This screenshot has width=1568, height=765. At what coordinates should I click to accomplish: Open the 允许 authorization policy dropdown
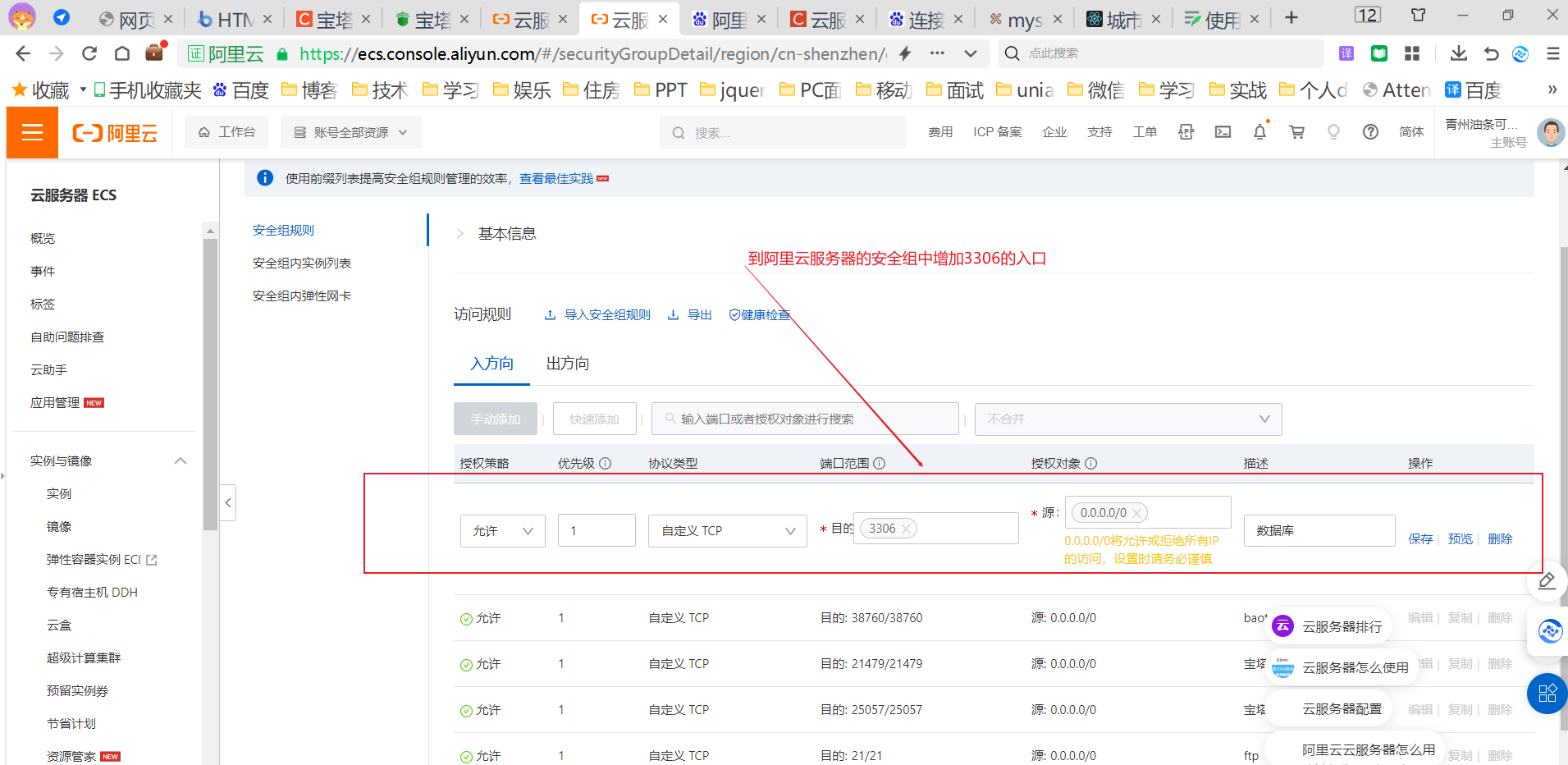[503, 531]
